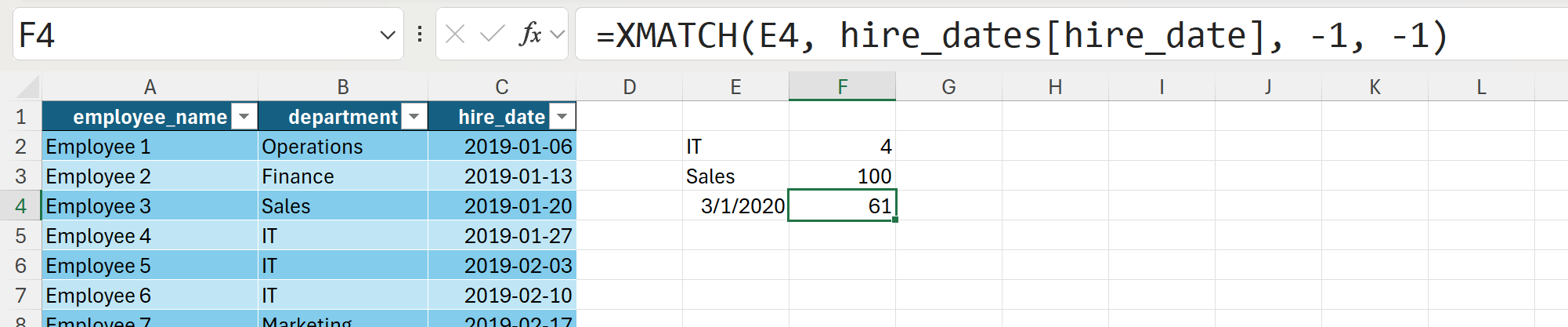Viewport: 1568px width, 327px height.
Task: Click the Enter formula checkmark icon
Action: (x=492, y=35)
